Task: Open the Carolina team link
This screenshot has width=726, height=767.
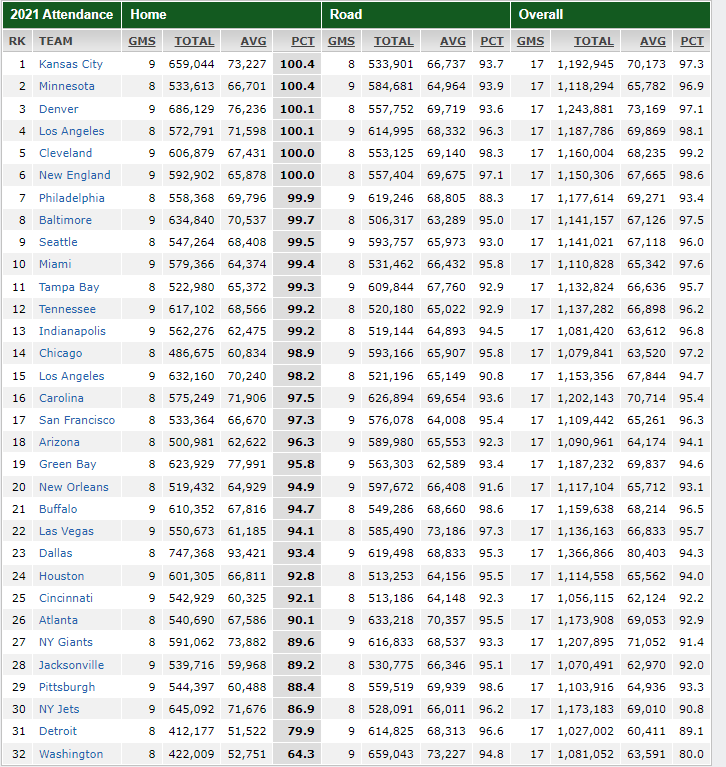Action: [61, 398]
